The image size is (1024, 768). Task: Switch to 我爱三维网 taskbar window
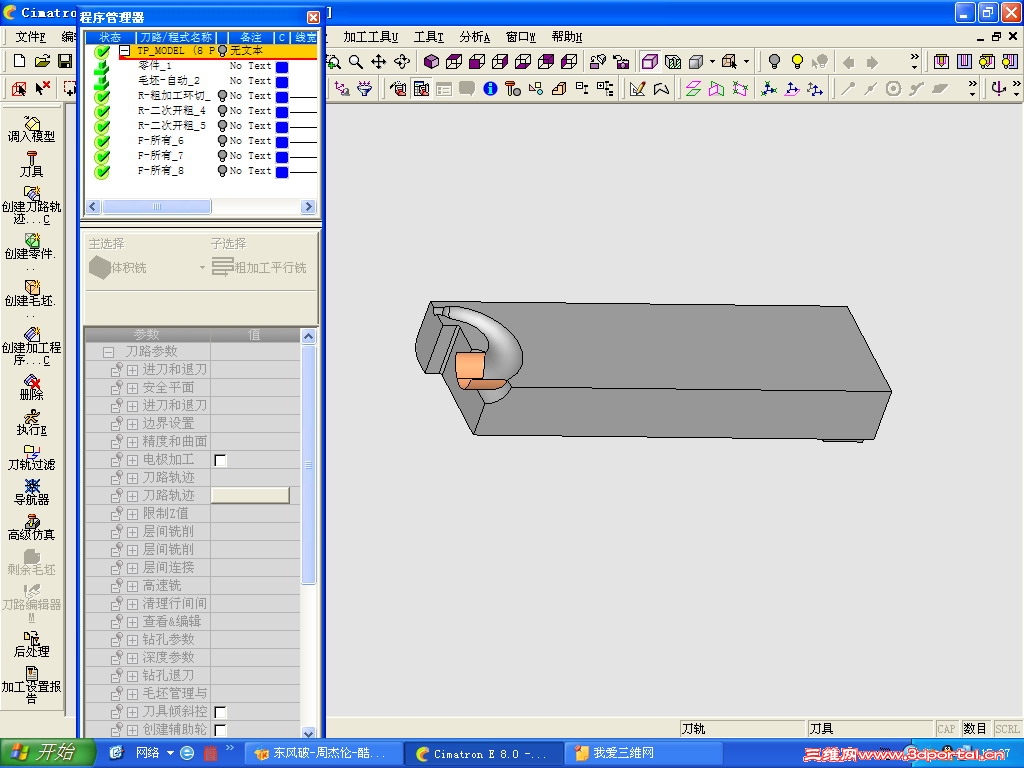click(x=643, y=753)
